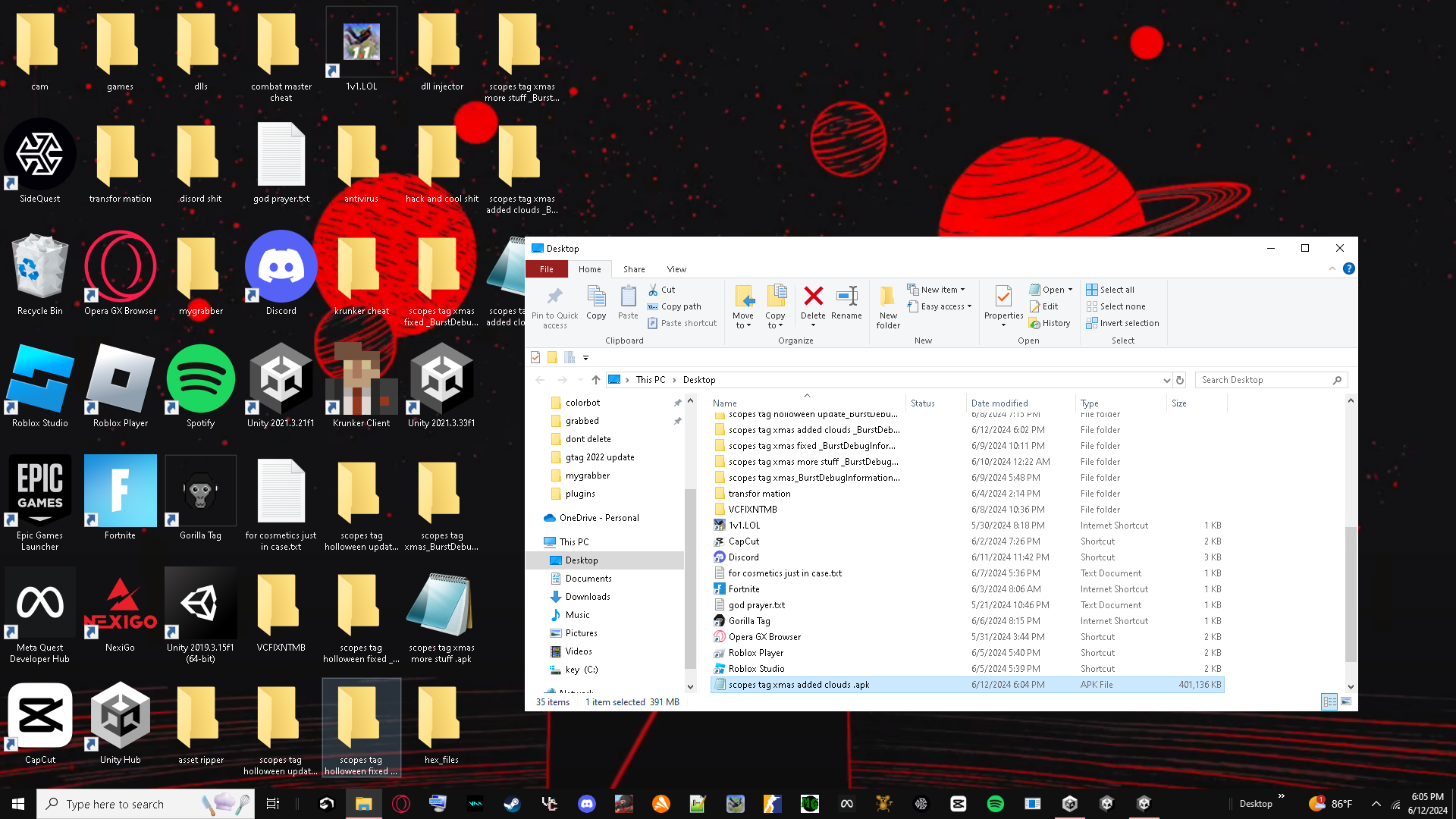Open the View ribbon tab
Image resolution: width=1456 pixels, height=819 pixels.
[x=676, y=269]
